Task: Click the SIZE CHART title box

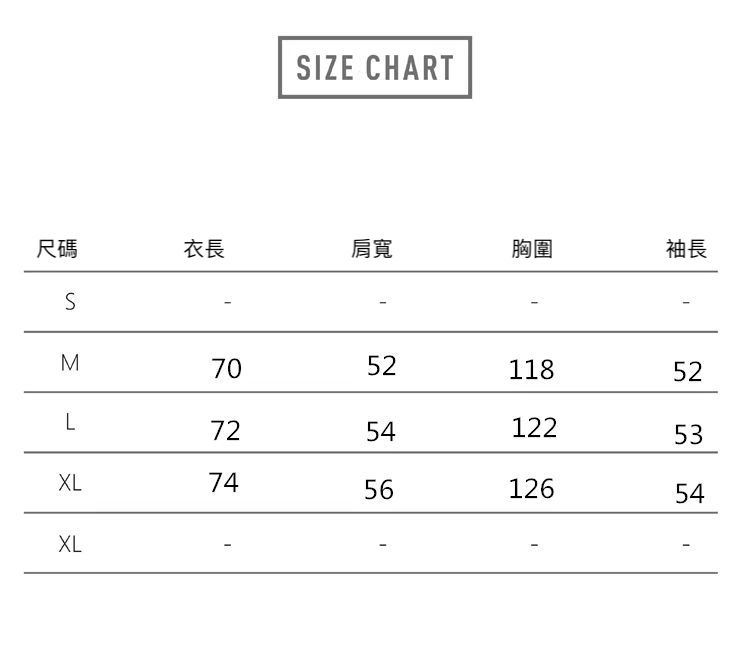Action: (374, 67)
